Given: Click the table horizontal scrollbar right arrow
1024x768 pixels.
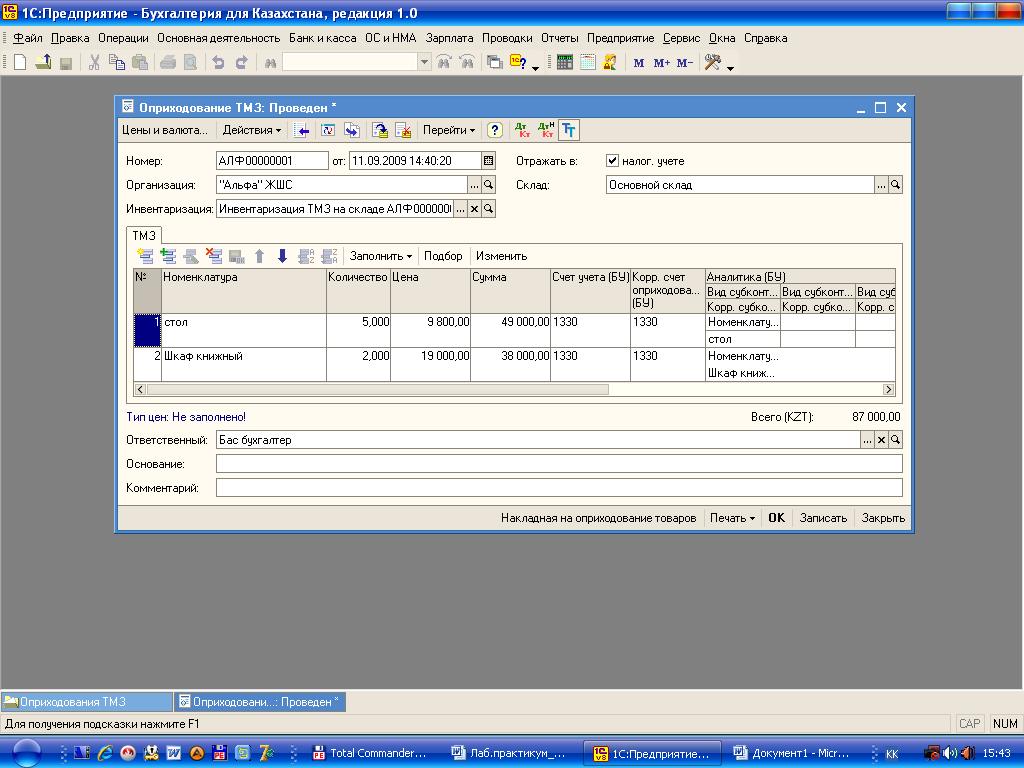Looking at the screenshot, I should [x=888, y=389].
